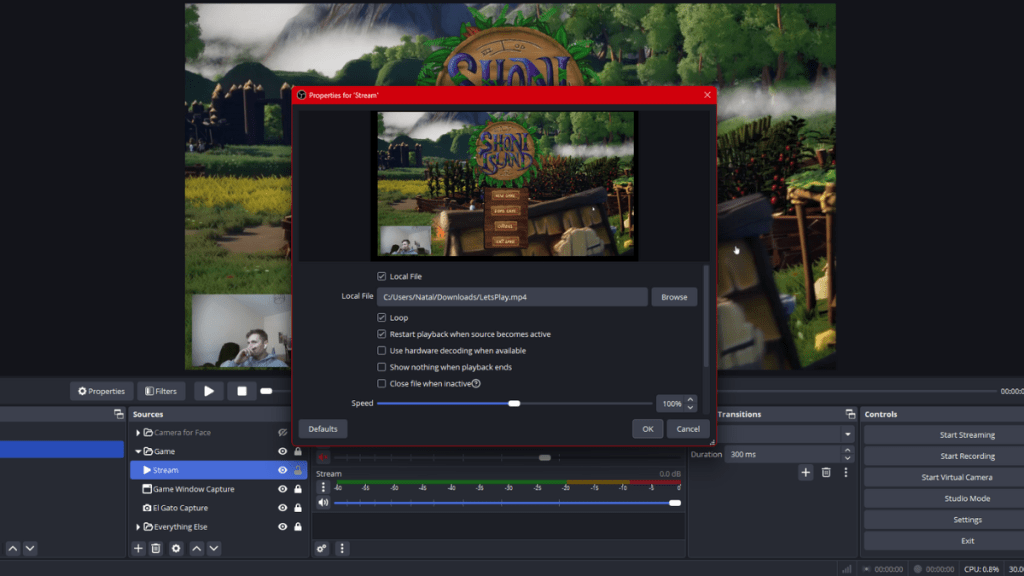Confirm properties with OK

[x=647, y=429]
